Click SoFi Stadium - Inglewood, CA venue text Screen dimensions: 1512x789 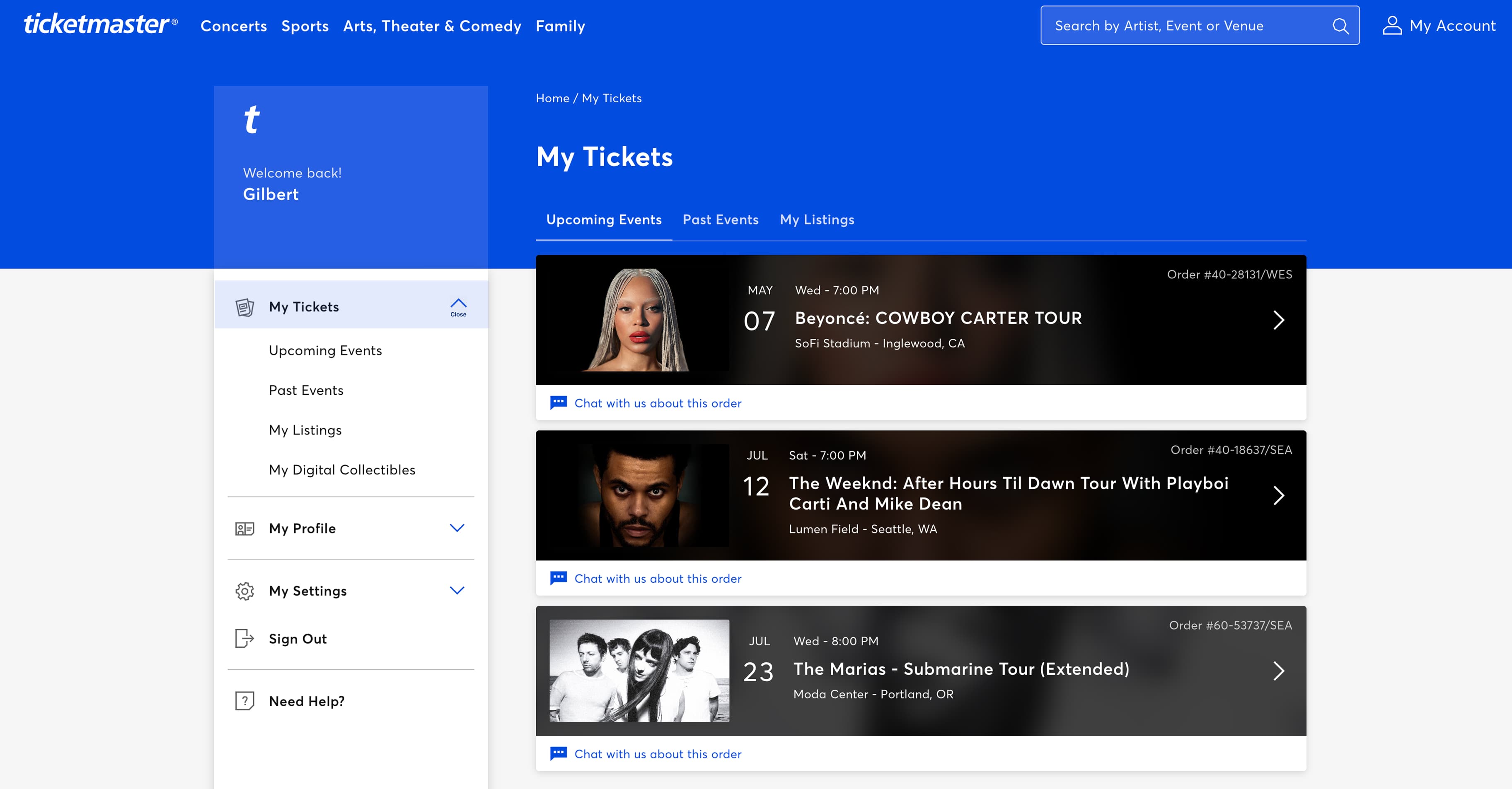point(879,344)
